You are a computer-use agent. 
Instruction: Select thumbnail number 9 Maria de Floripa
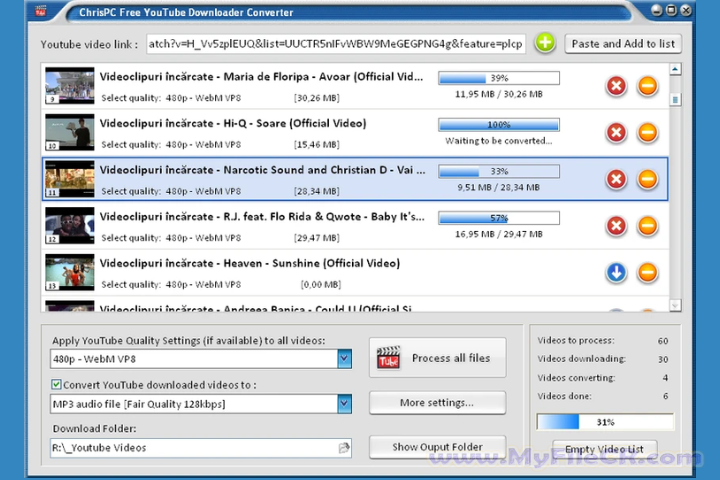tap(70, 85)
